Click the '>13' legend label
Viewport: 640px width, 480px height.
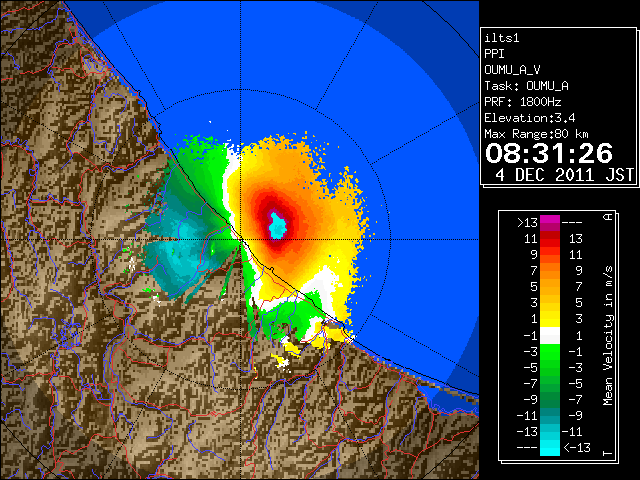[527, 223]
